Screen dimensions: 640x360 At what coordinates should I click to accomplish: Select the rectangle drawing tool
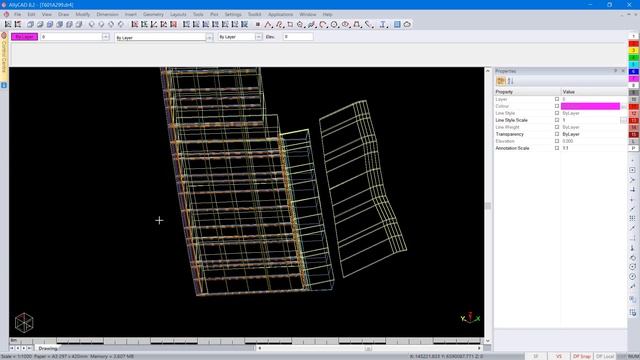pos(290,24)
